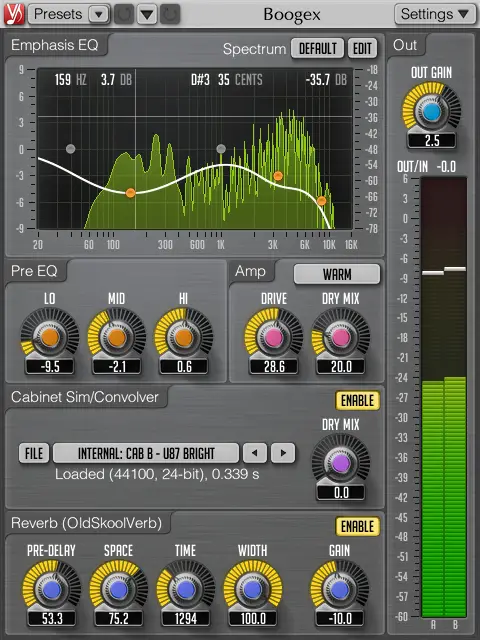Click the OUT/IN -0.0 readout

[x=427, y=167]
